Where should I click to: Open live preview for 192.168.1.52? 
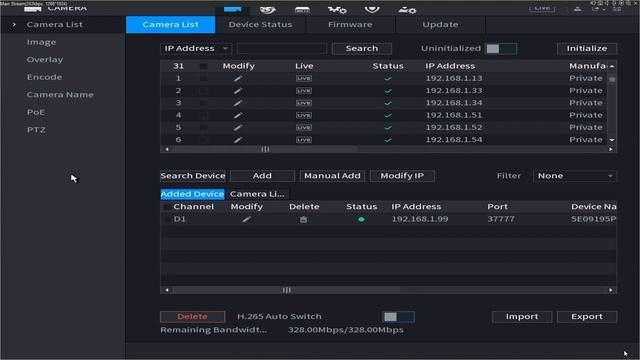point(304,127)
